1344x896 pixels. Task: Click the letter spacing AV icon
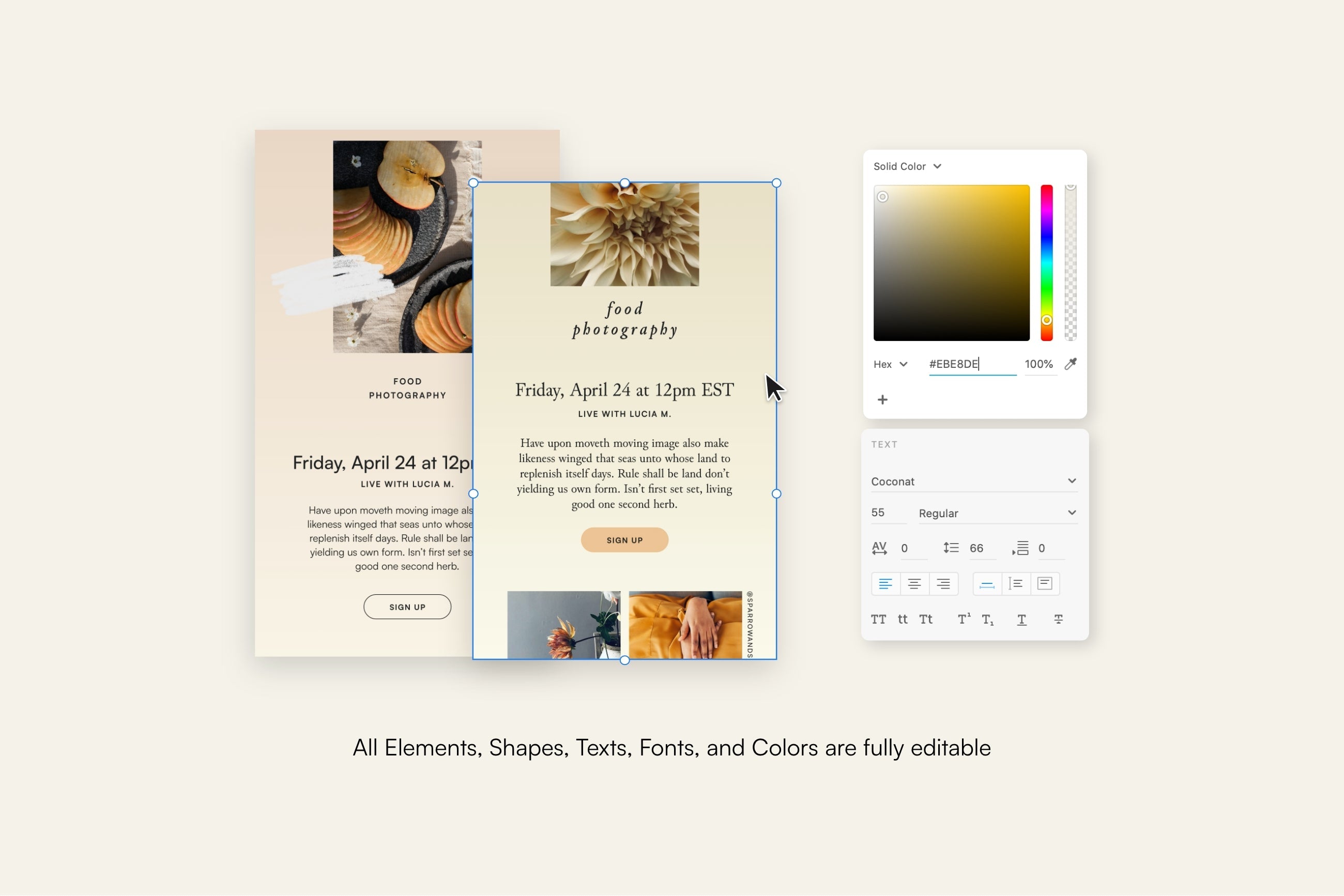click(x=879, y=546)
